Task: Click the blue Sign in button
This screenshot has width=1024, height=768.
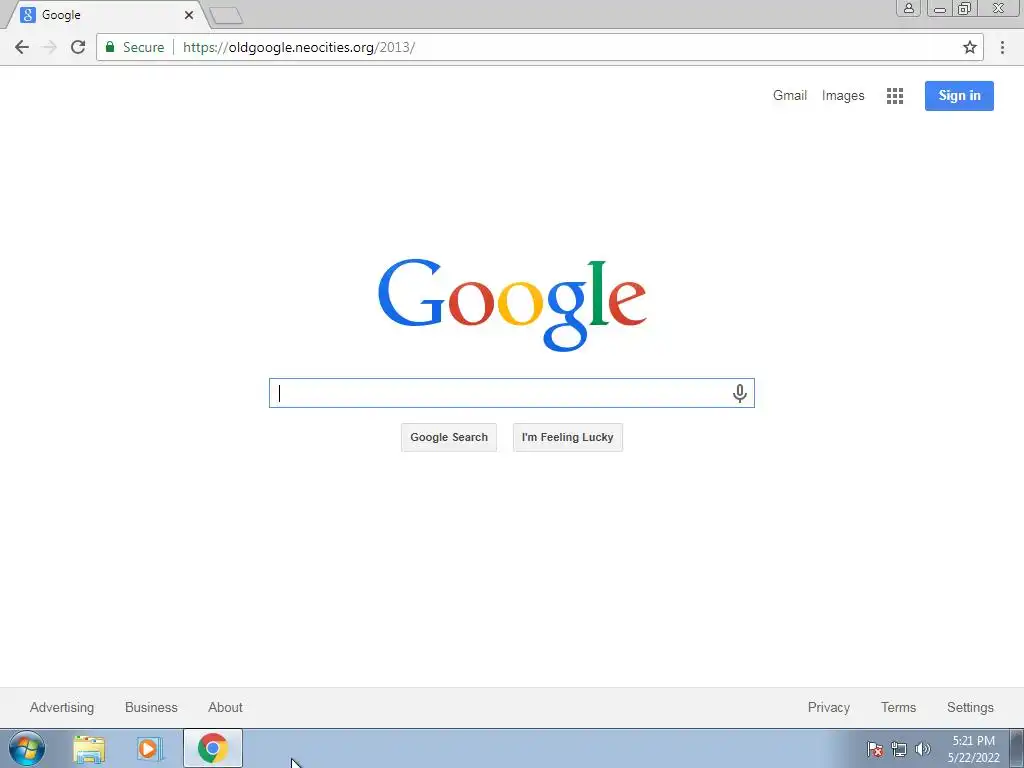Action: [x=959, y=96]
